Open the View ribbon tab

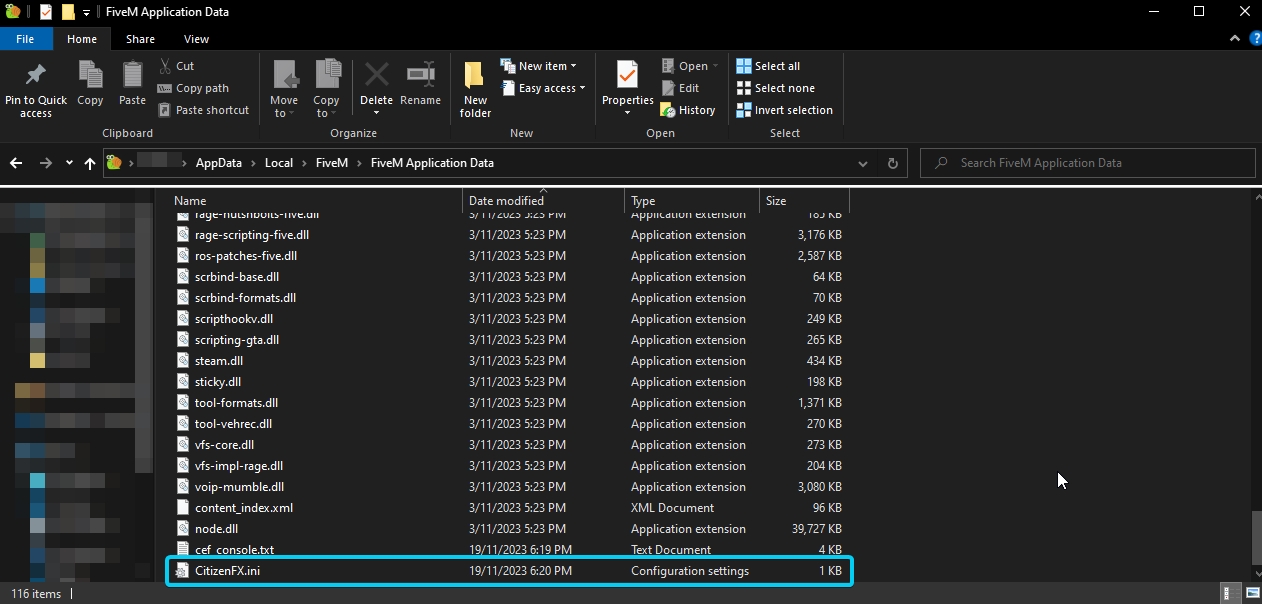point(196,39)
